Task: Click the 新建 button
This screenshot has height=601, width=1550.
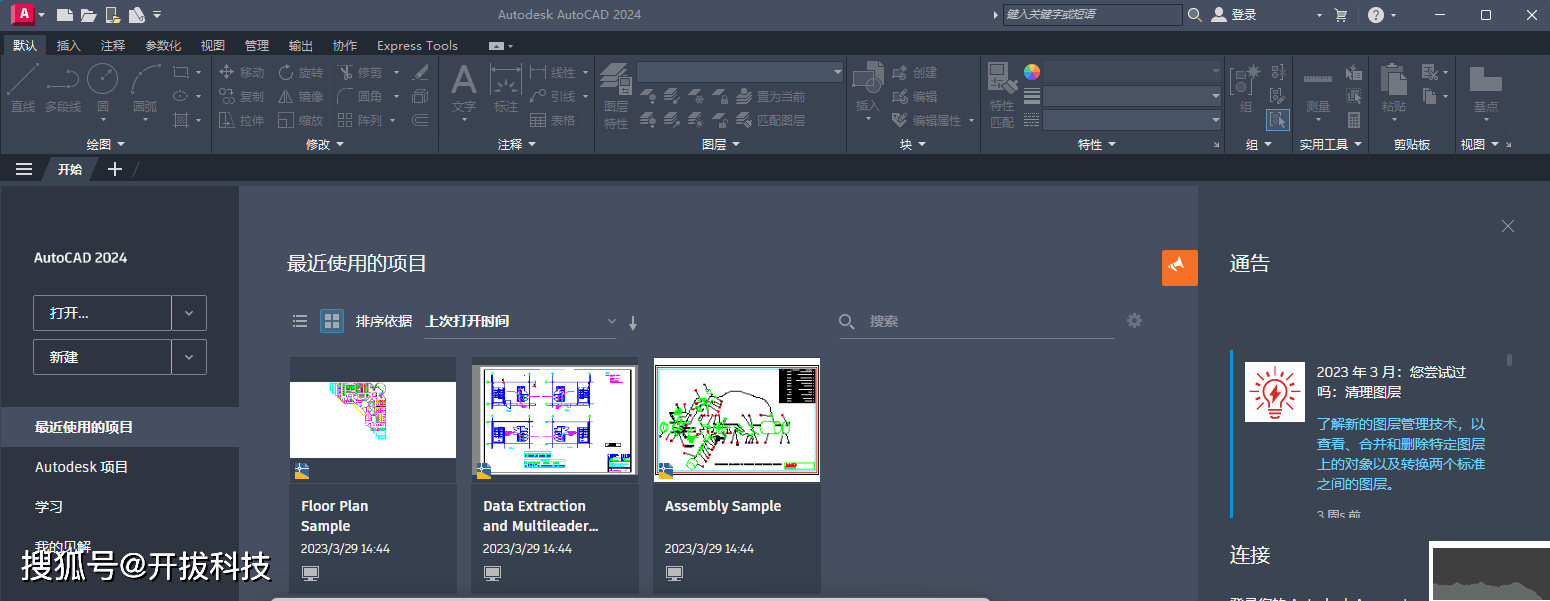Action: point(102,357)
